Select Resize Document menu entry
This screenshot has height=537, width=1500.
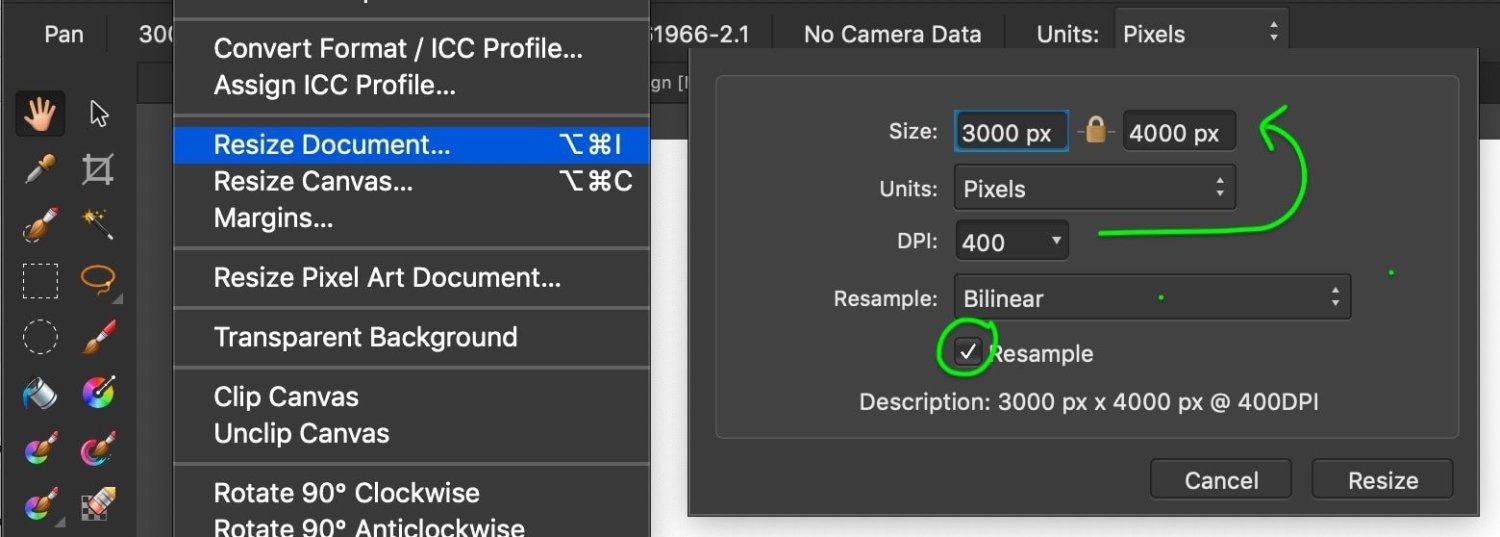(411, 145)
